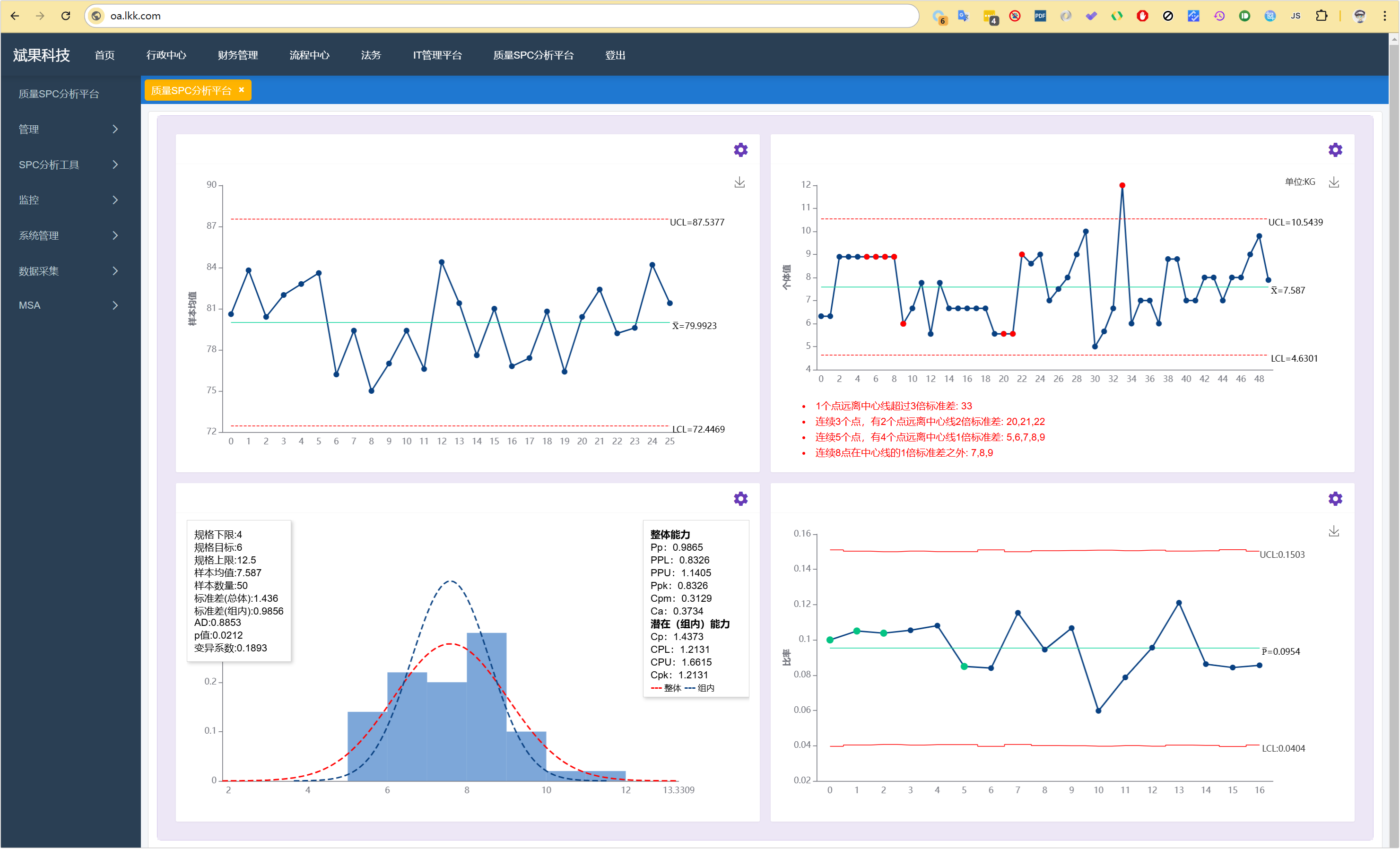This screenshot has height=849, width=1400.
Task: Expand the 监控 sidebar menu
Action: click(70, 200)
